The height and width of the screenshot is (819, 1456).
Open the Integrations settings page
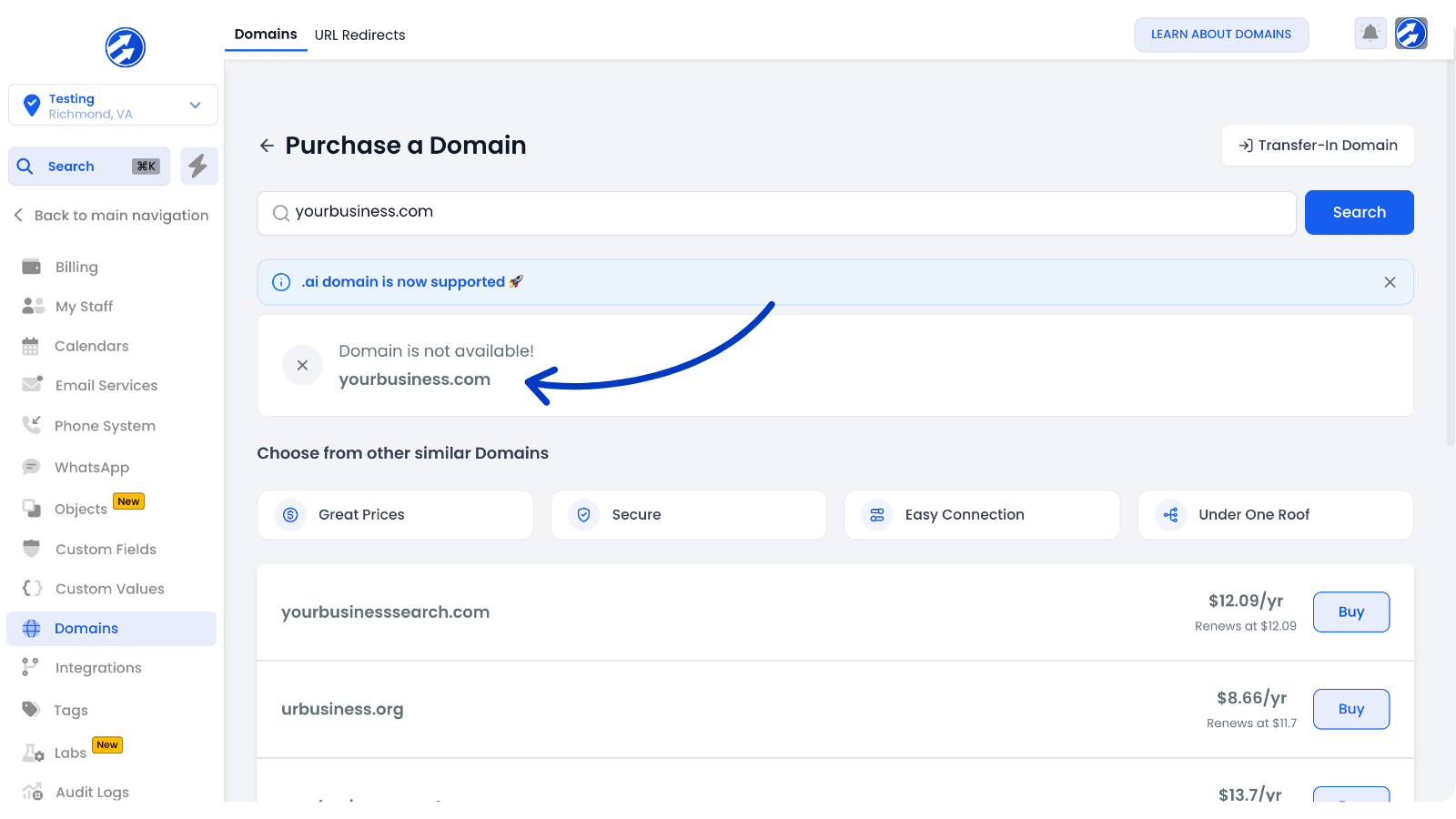tap(98, 668)
